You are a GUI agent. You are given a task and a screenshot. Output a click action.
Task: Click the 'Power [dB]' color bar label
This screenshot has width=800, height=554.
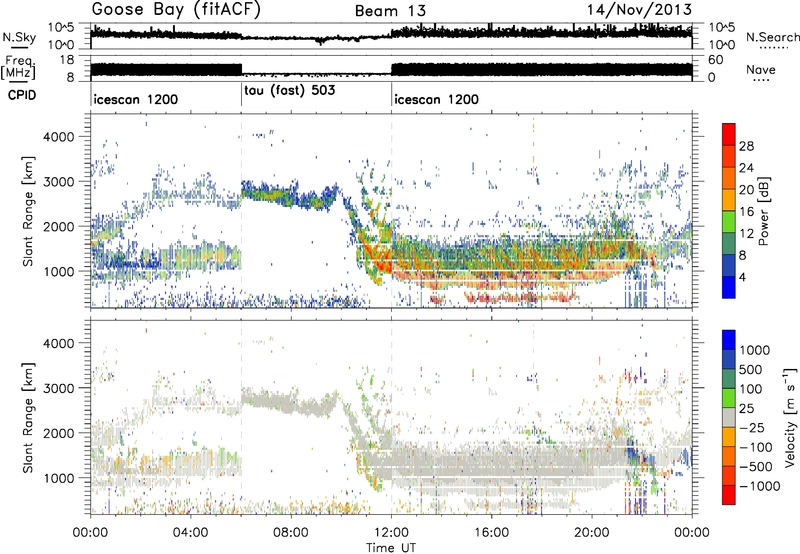[763, 211]
